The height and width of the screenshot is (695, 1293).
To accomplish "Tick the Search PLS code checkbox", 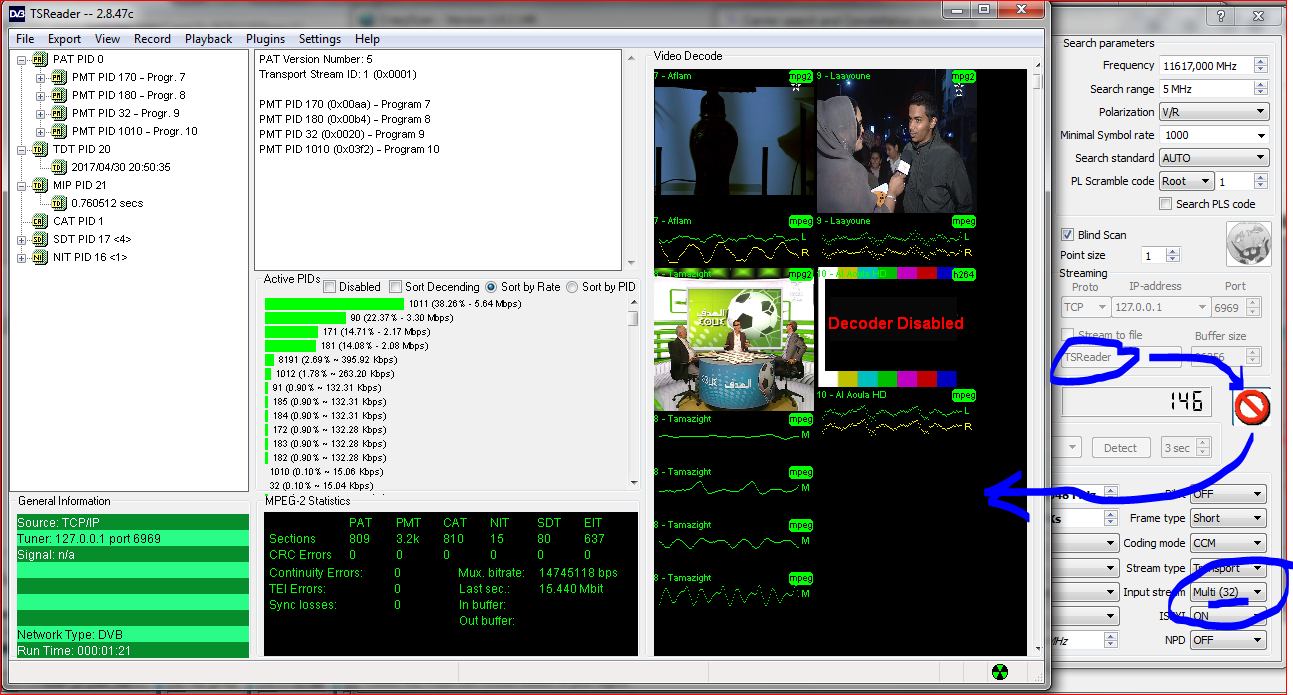I will click(1165, 204).
